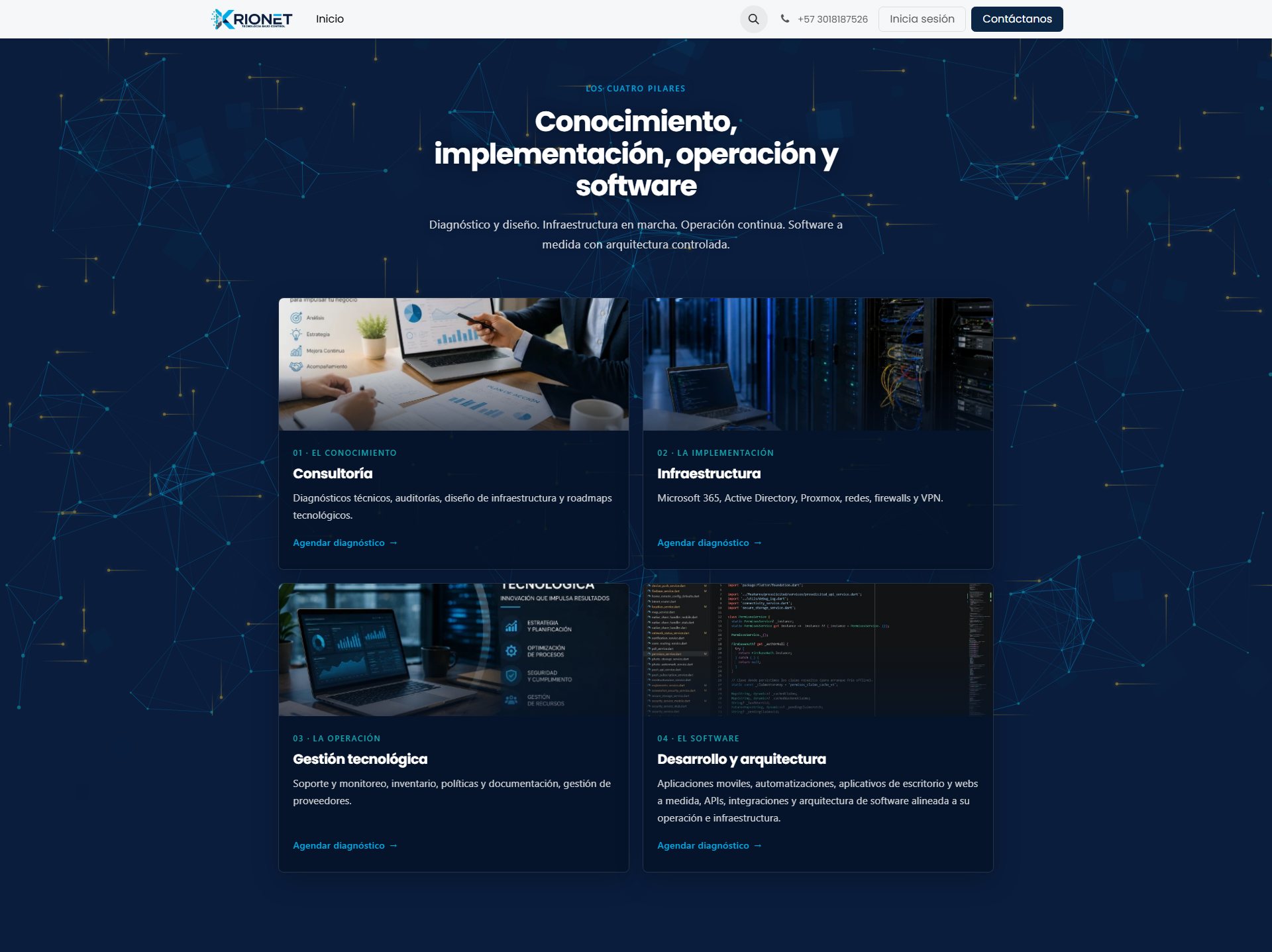Click the description starting 'Soporte y monitoreo'
The image size is (1272, 952).
click(452, 792)
